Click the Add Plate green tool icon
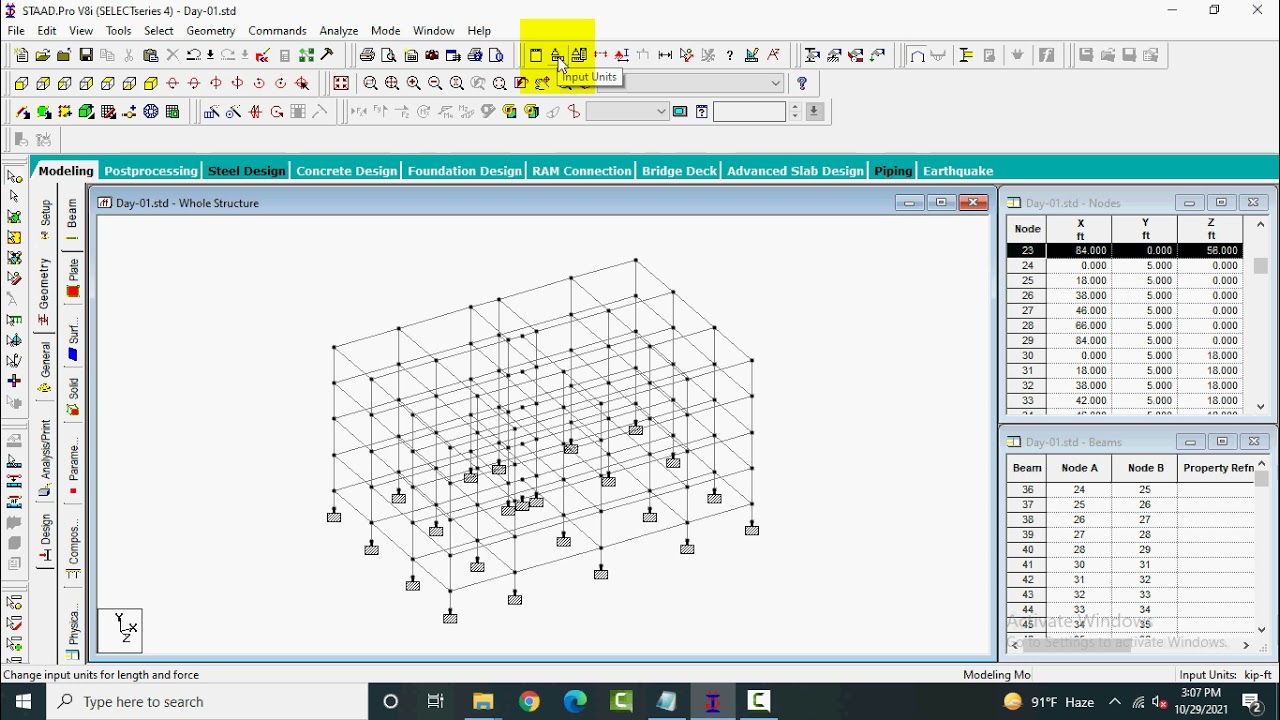Viewport: 1280px width, 720px height. click(44, 112)
